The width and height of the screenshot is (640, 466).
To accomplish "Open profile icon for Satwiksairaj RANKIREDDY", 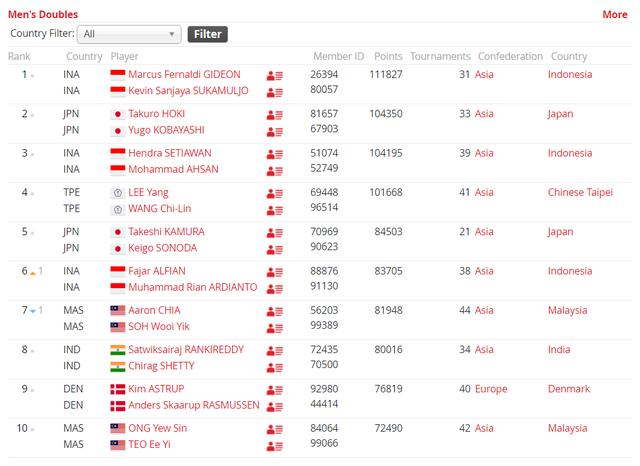I will pyautogui.click(x=275, y=351).
